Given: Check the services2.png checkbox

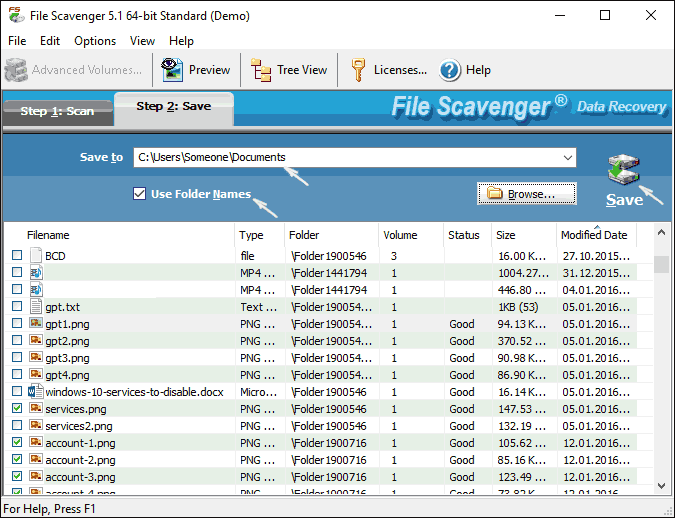Looking at the screenshot, I should [x=17, y=425].
